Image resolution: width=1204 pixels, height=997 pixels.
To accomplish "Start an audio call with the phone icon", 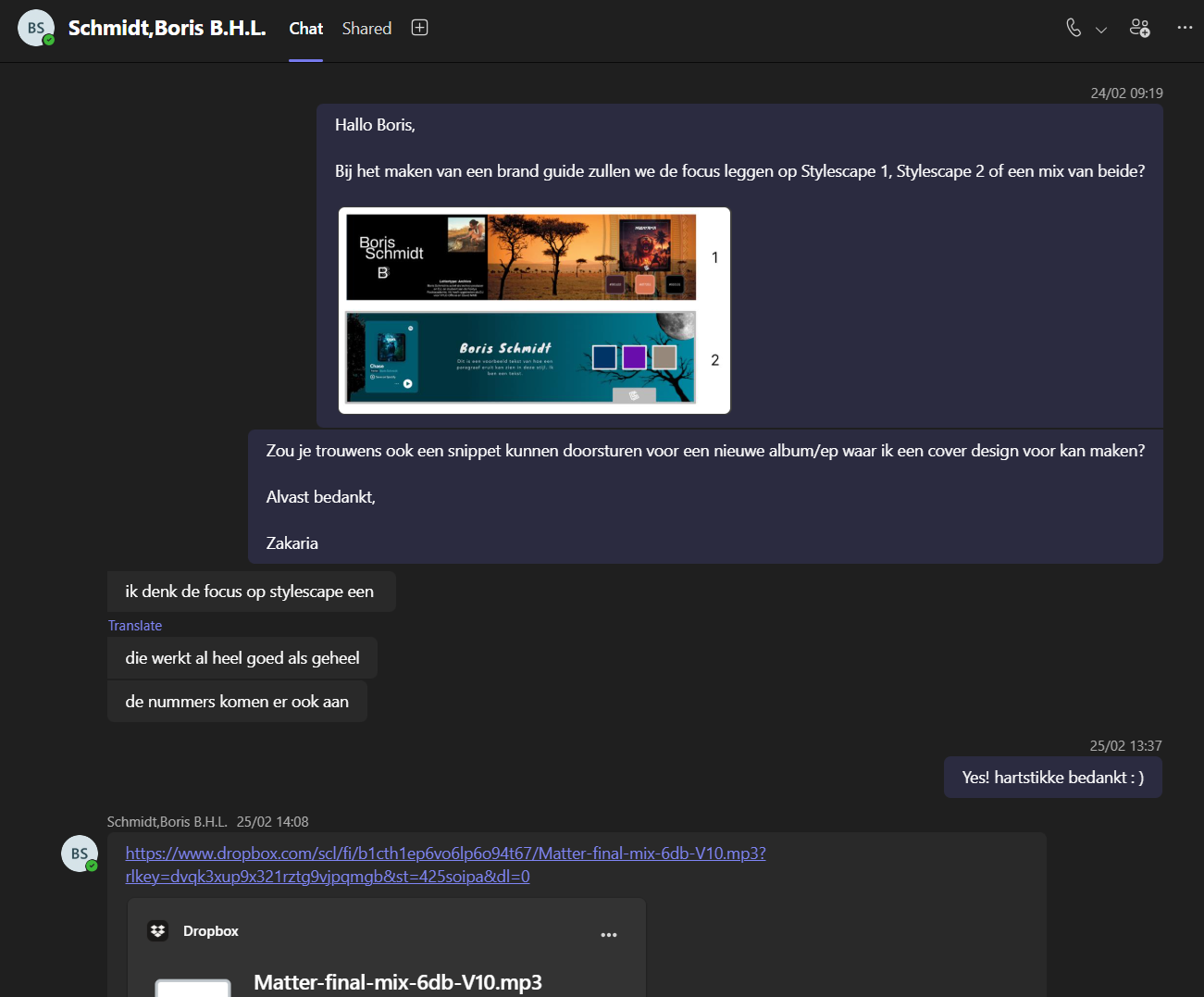I will pos(1074,28).
